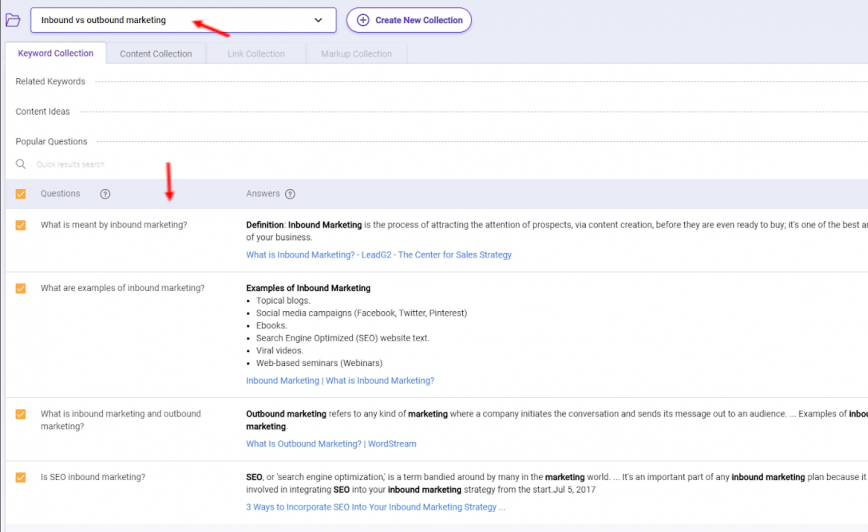This screenshot has width=868, height=532.
Task: Open 'What Is Outbound Marketing? | WordStream' link
Action: tap(331, 443)
